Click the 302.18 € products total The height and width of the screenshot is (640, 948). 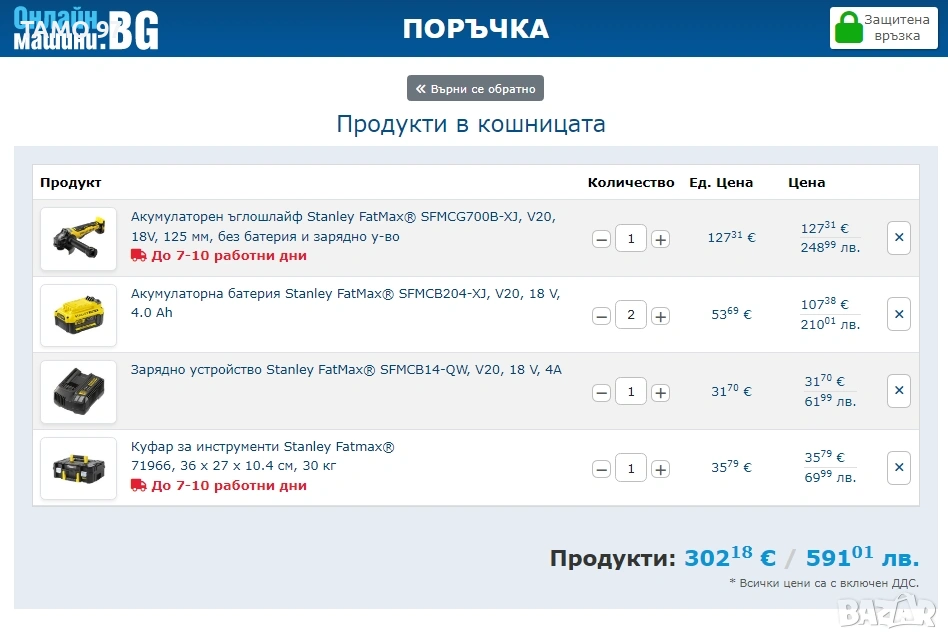click(x=730, y=557)
